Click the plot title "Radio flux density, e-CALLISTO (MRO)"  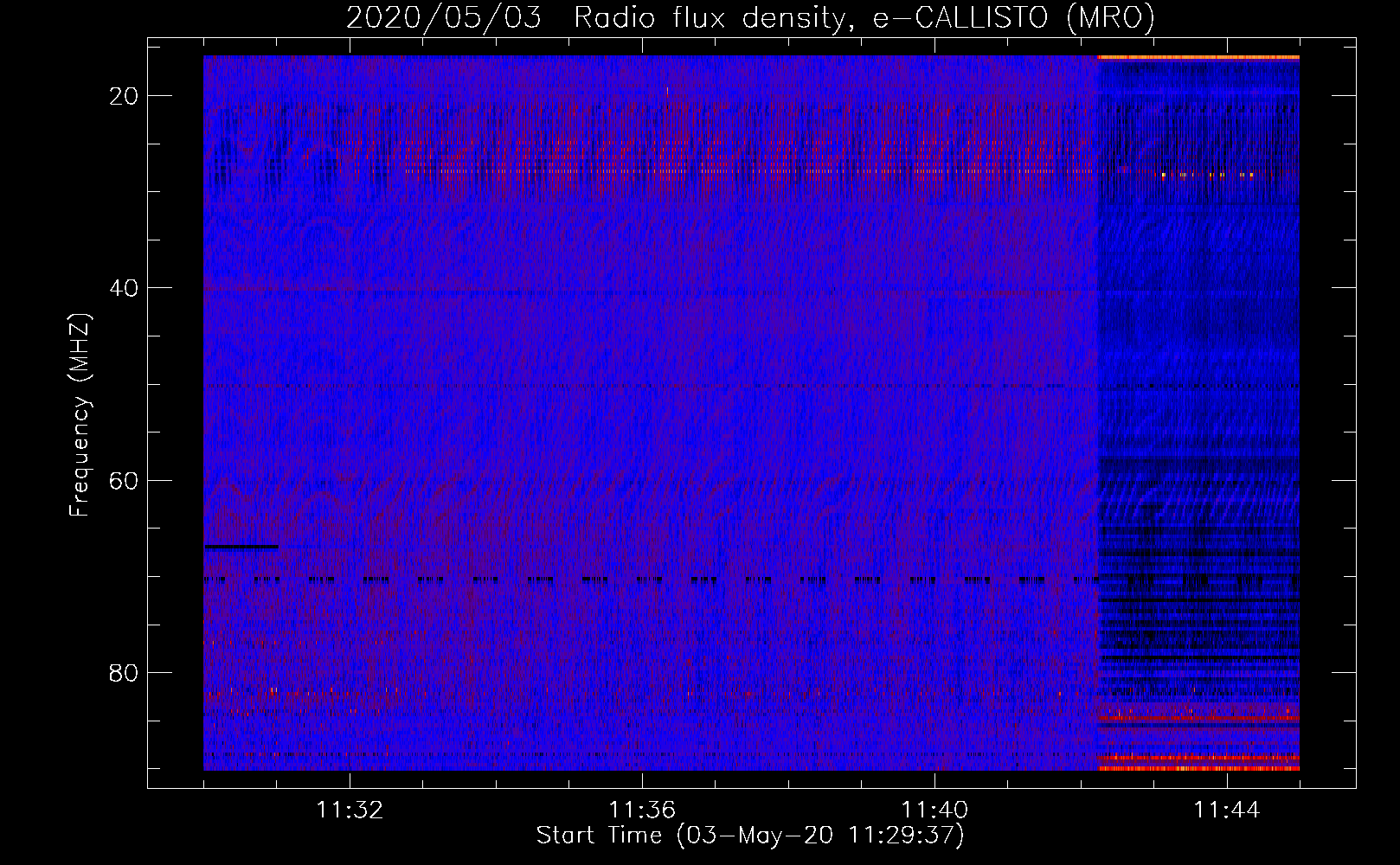[864, 18]
